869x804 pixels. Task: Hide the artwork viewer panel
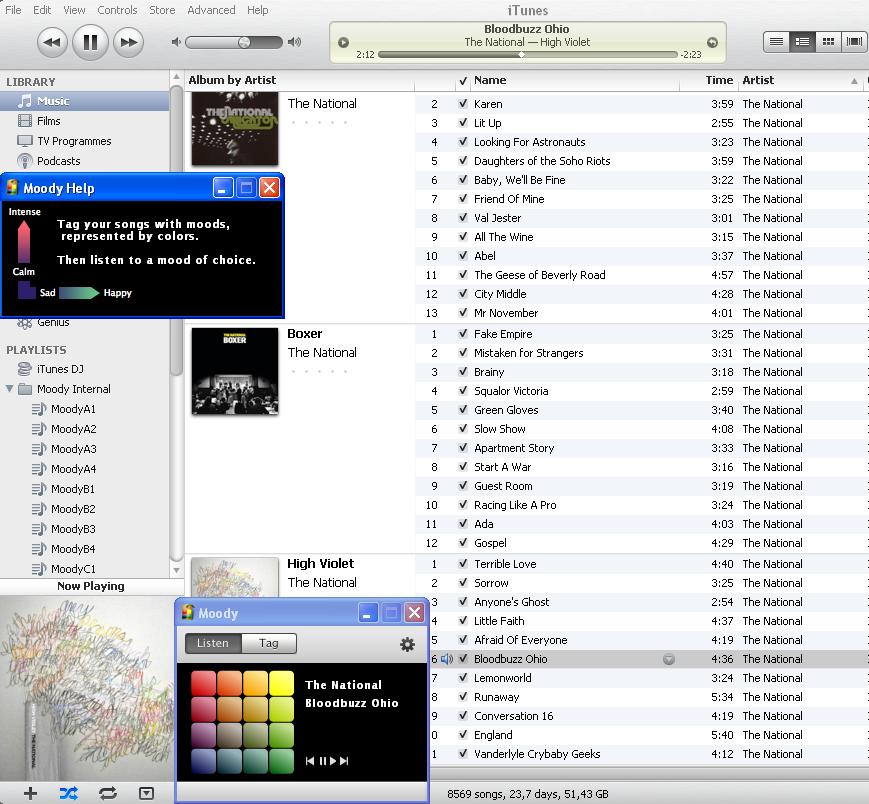tap(146, 793)
